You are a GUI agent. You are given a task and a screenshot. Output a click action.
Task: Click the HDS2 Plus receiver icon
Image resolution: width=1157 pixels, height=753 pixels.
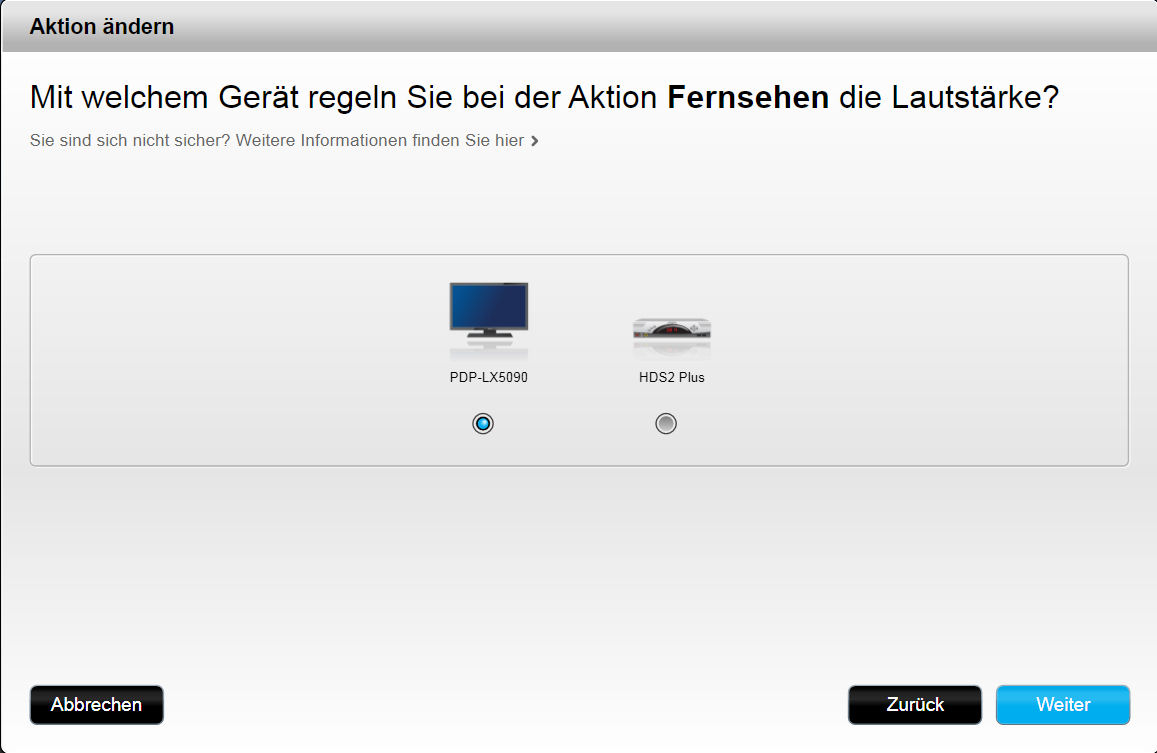click(671, 331)
